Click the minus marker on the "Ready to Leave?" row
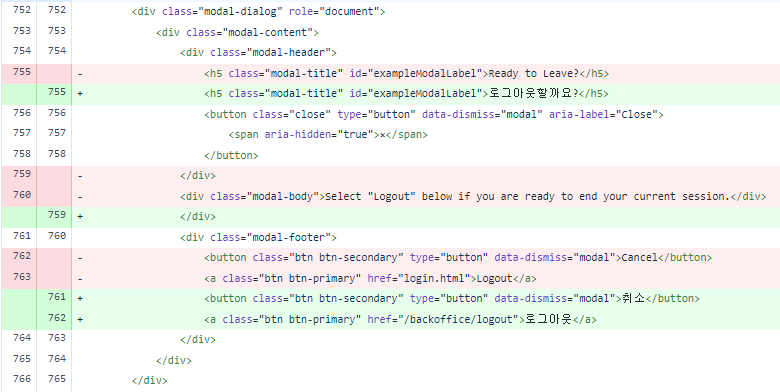This screenshot has height=392, width=780. click(80, 74)
